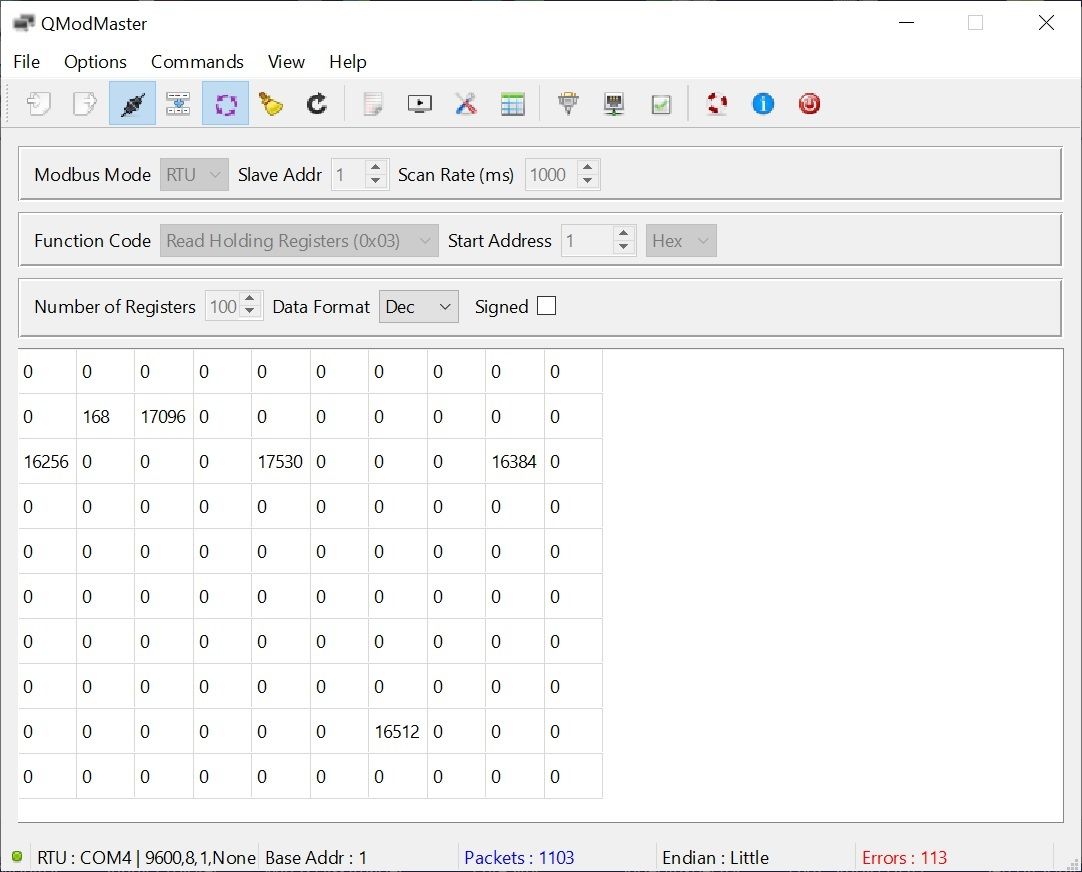
Task: Open the Help menu
Action: point(348,62)
